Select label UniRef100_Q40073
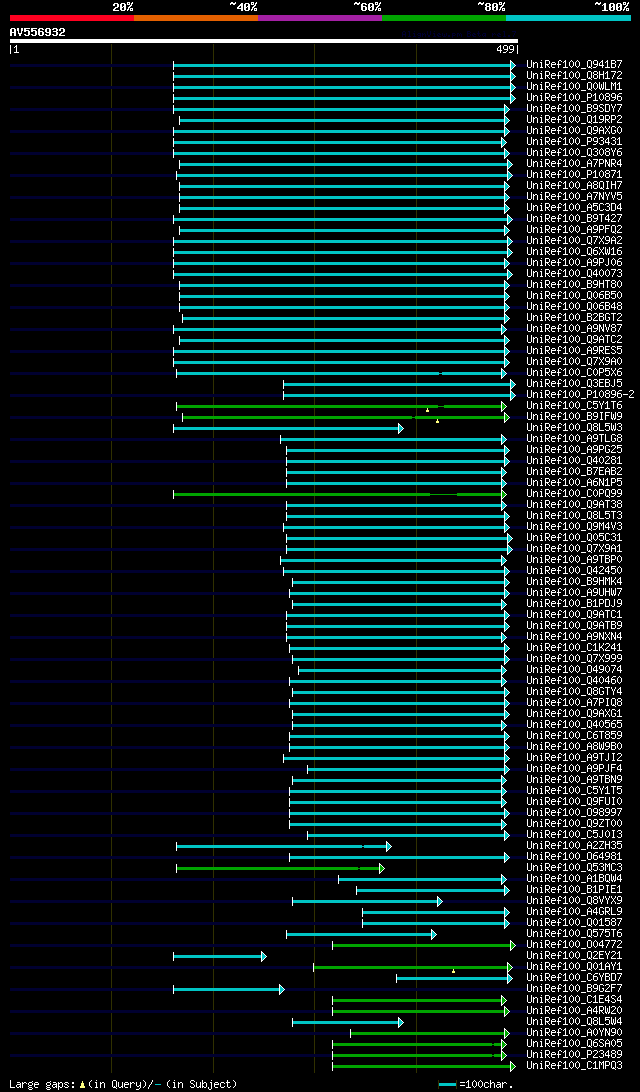 pyautogui.click(x=575, y=274)
